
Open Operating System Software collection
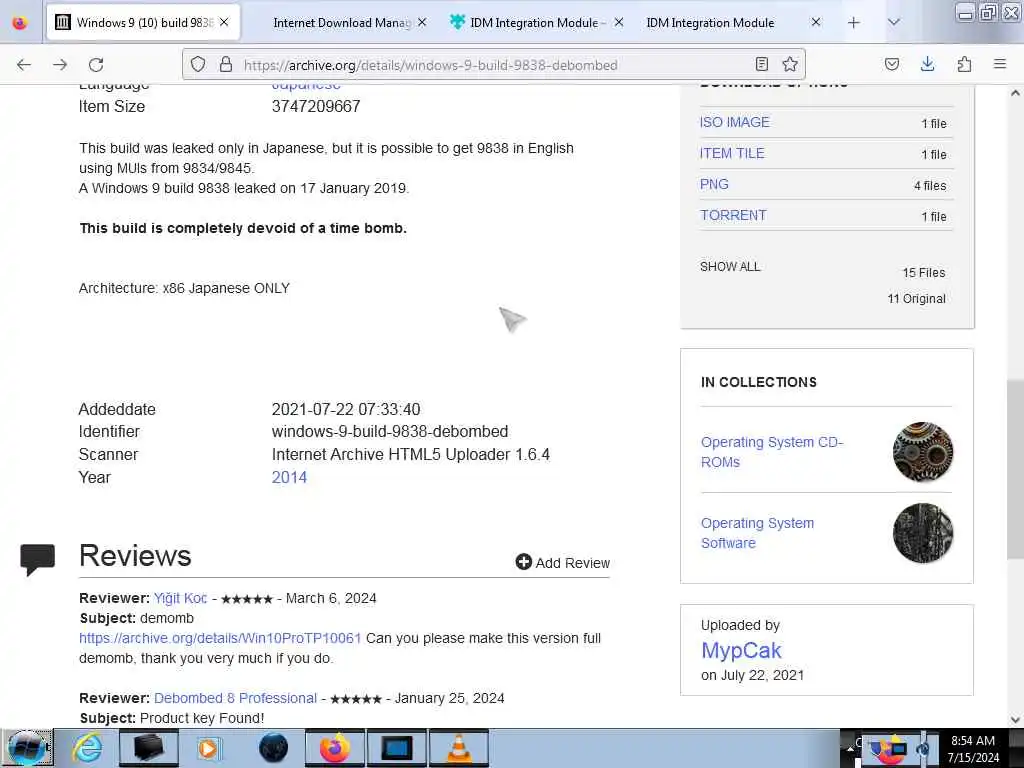click(758, 533)
